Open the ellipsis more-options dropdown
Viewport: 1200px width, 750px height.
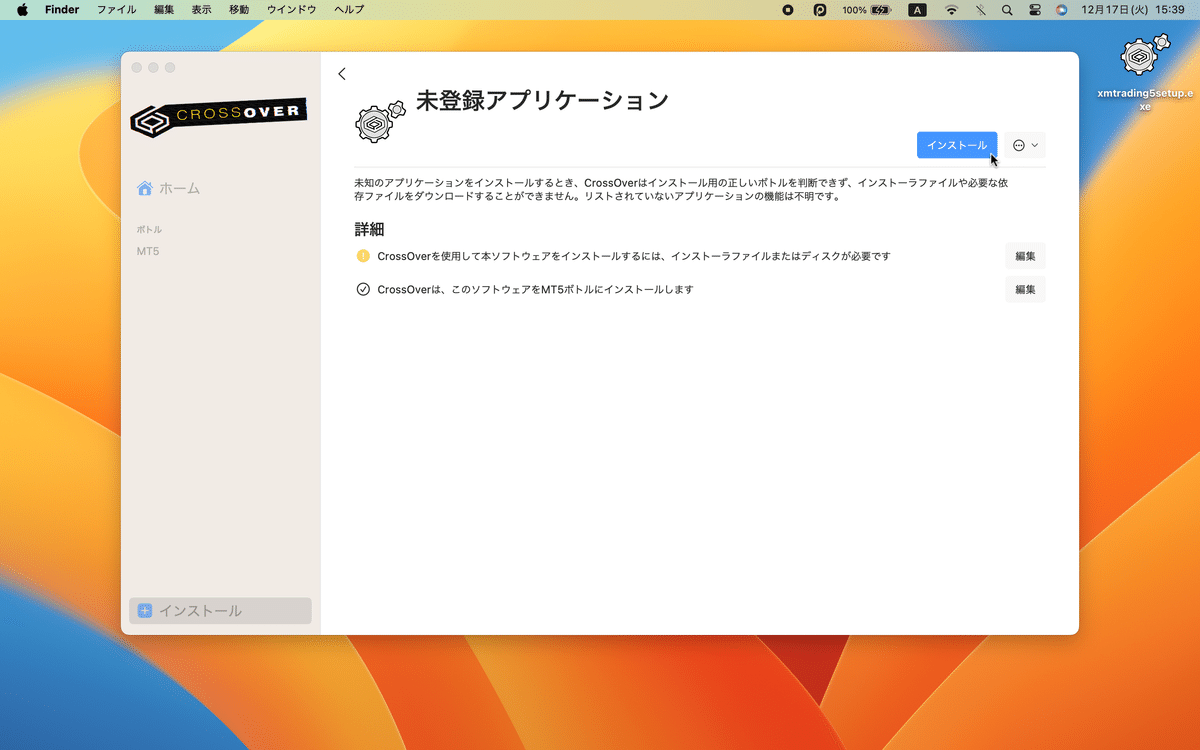[x=1025, y=145]
